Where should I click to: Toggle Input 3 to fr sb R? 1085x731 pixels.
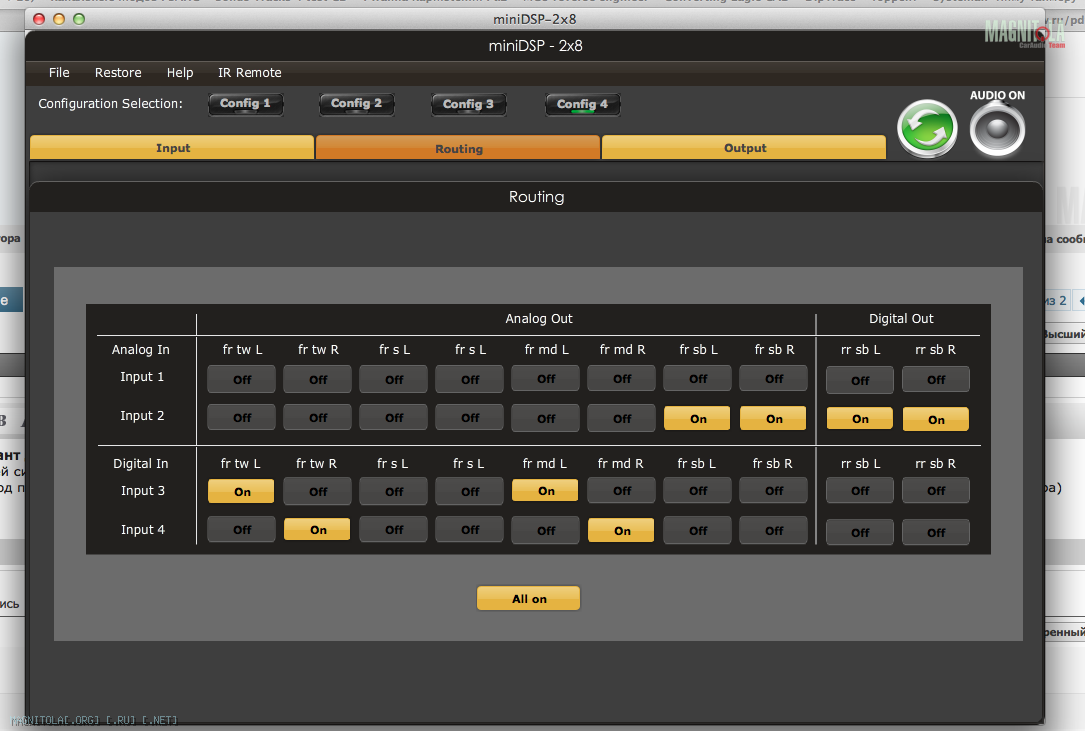pos(774,491)
